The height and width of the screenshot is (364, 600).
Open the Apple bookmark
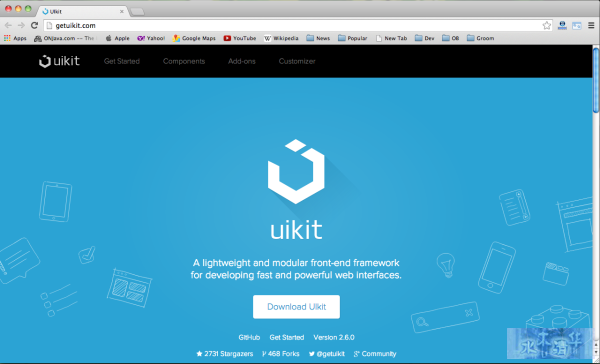point(118,38)
